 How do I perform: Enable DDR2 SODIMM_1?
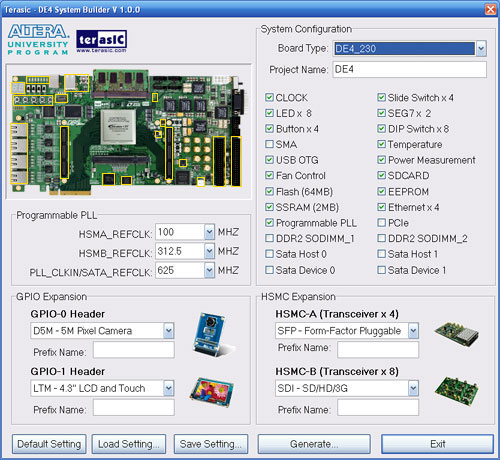coord(269,238)
